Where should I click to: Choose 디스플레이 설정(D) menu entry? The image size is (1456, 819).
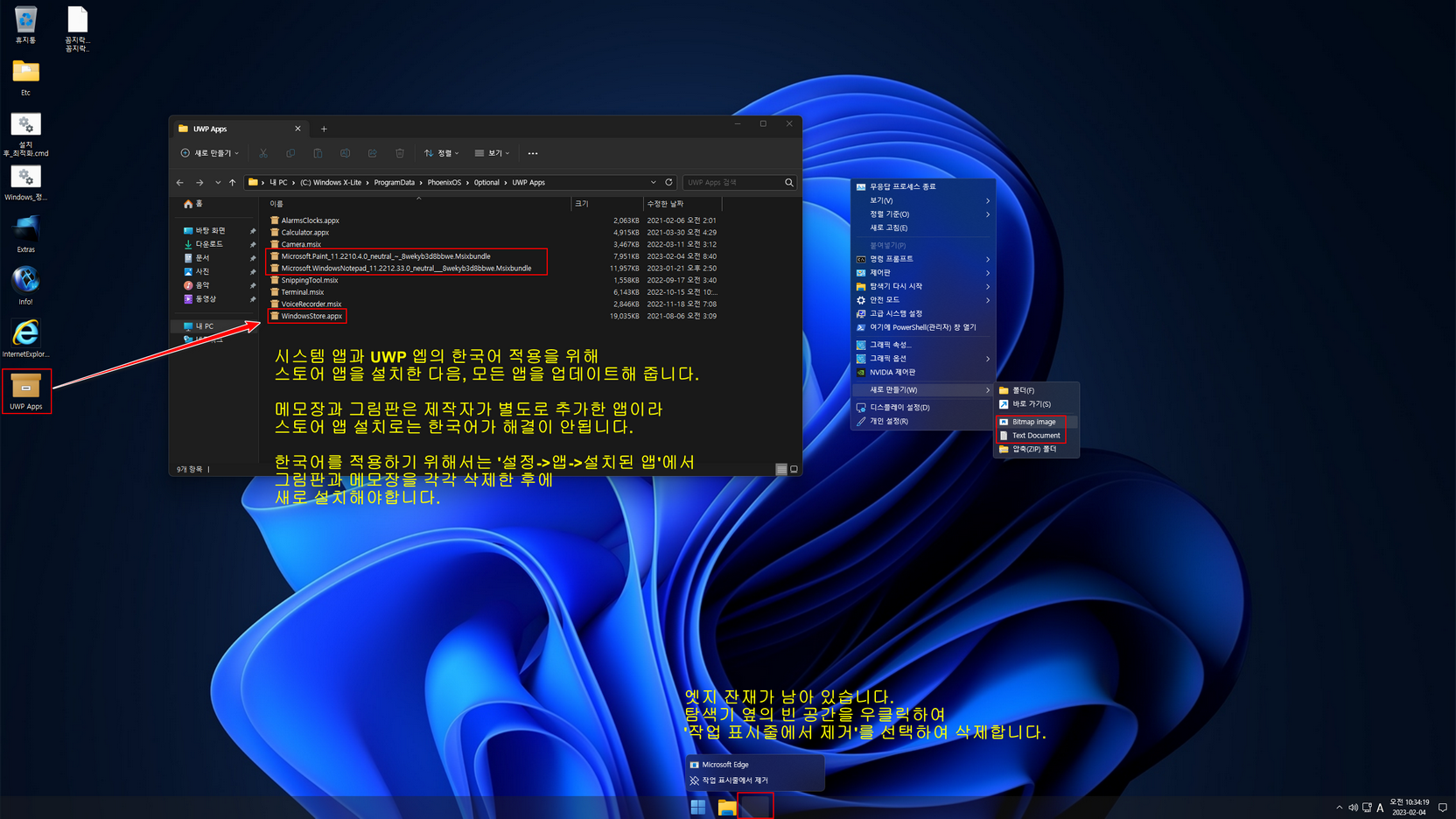(x=924, y=408)
